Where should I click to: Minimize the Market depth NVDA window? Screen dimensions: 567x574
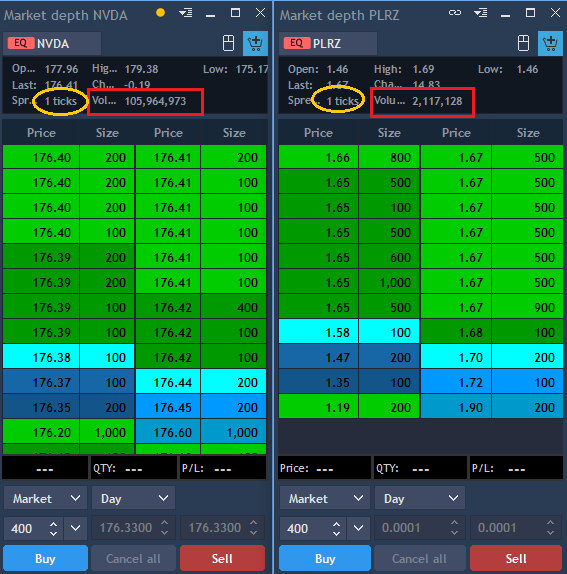pos(210,15)
